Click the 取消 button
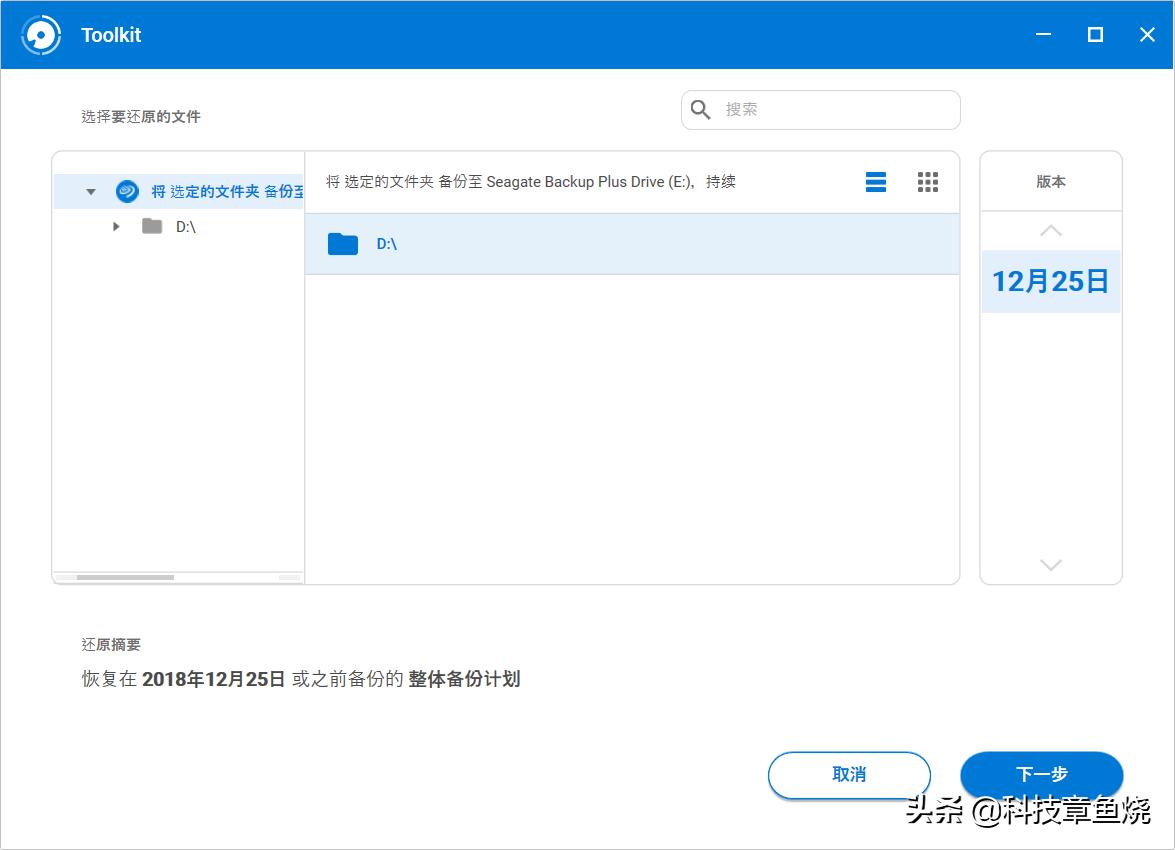 [848, 775]
